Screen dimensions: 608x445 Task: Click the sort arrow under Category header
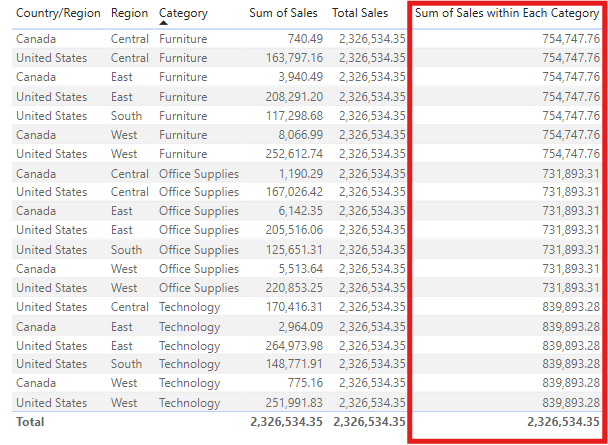click(164, 23)
